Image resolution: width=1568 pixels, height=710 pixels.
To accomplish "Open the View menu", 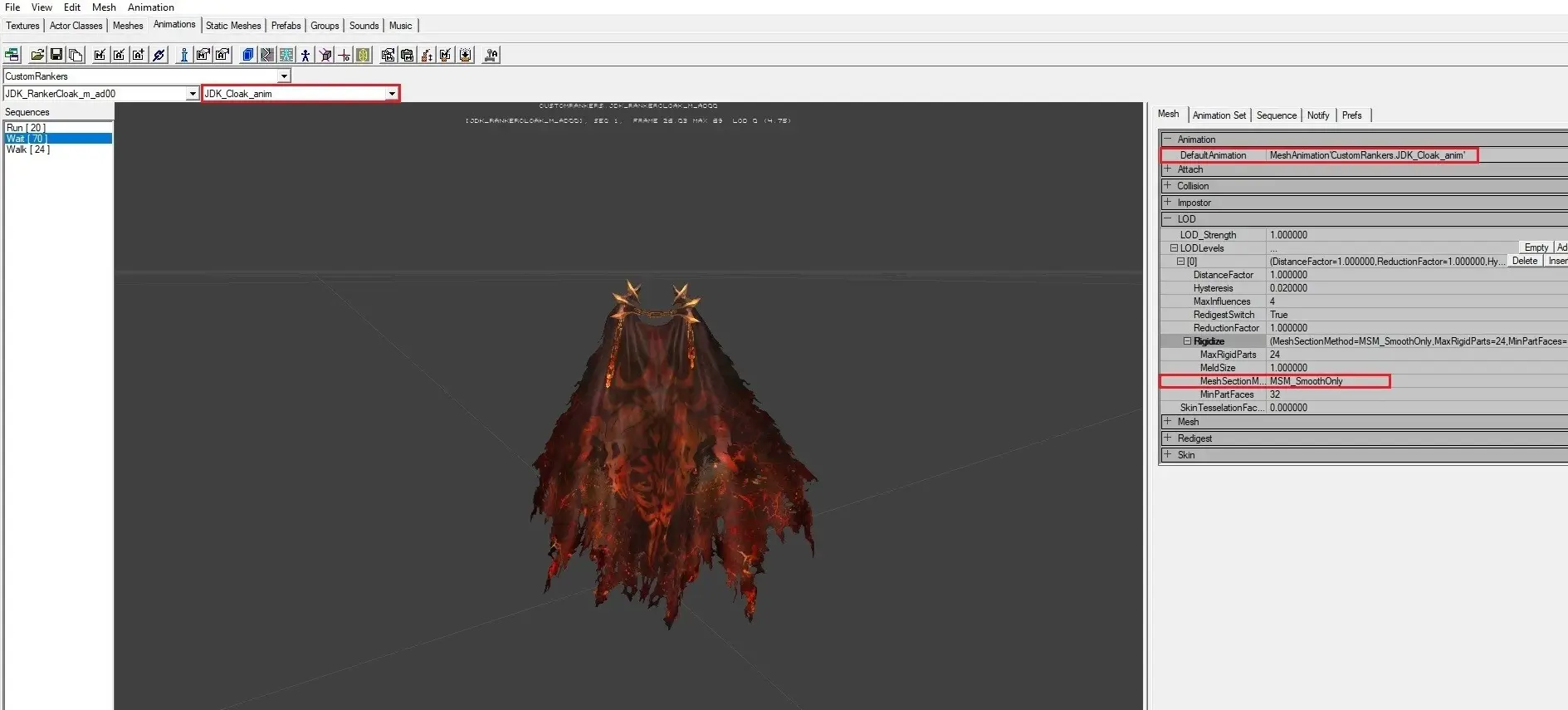I will 42,7.
